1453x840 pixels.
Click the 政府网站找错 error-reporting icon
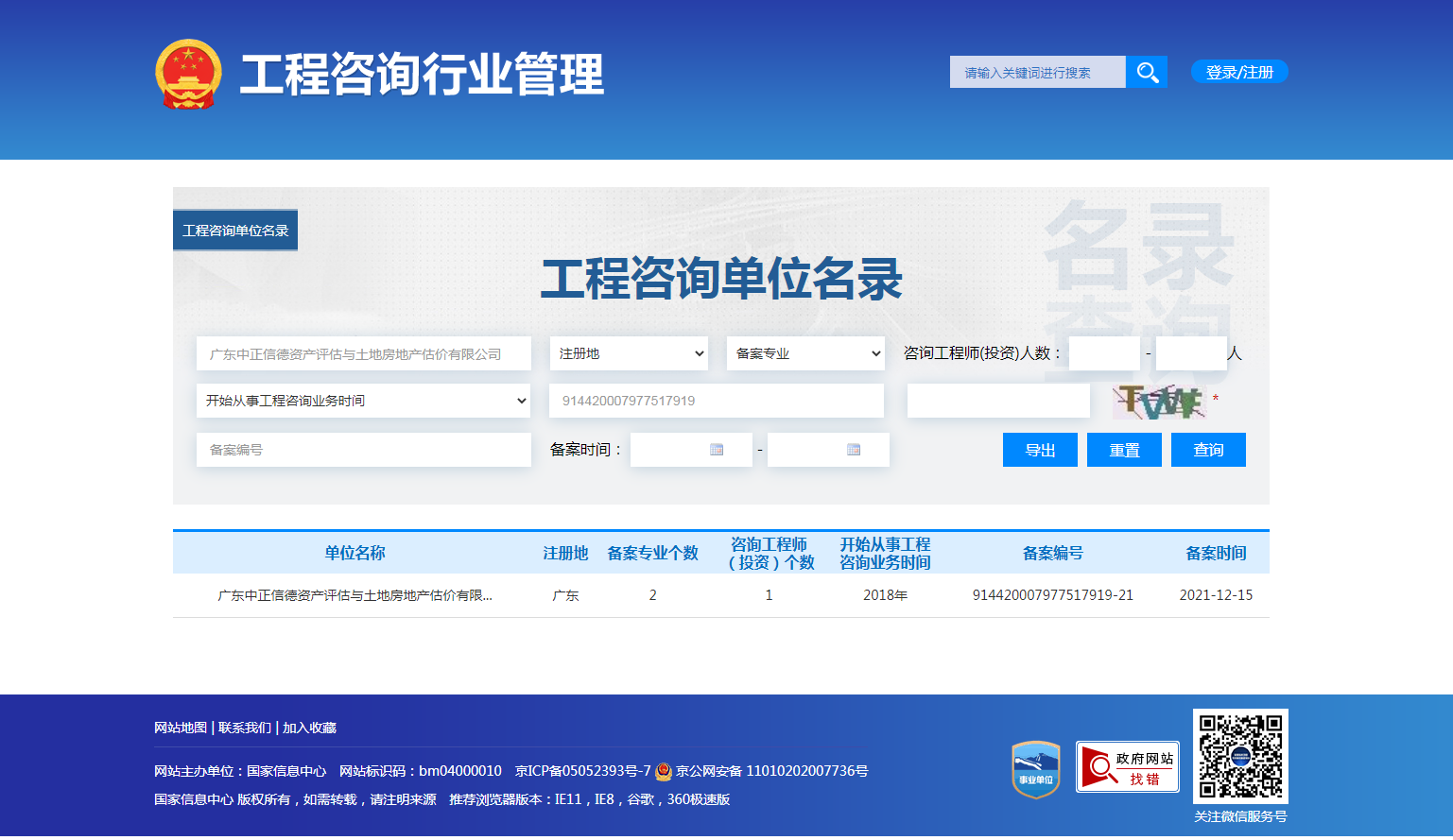click(1127, 767)
